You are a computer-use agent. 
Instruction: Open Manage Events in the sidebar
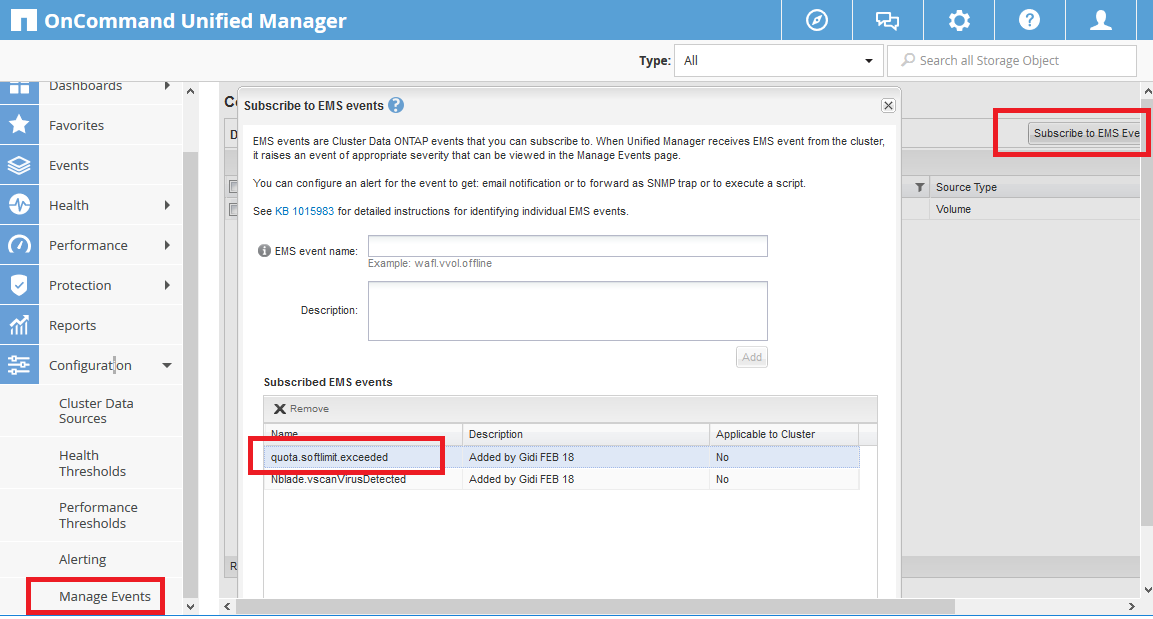click(105, 597)
